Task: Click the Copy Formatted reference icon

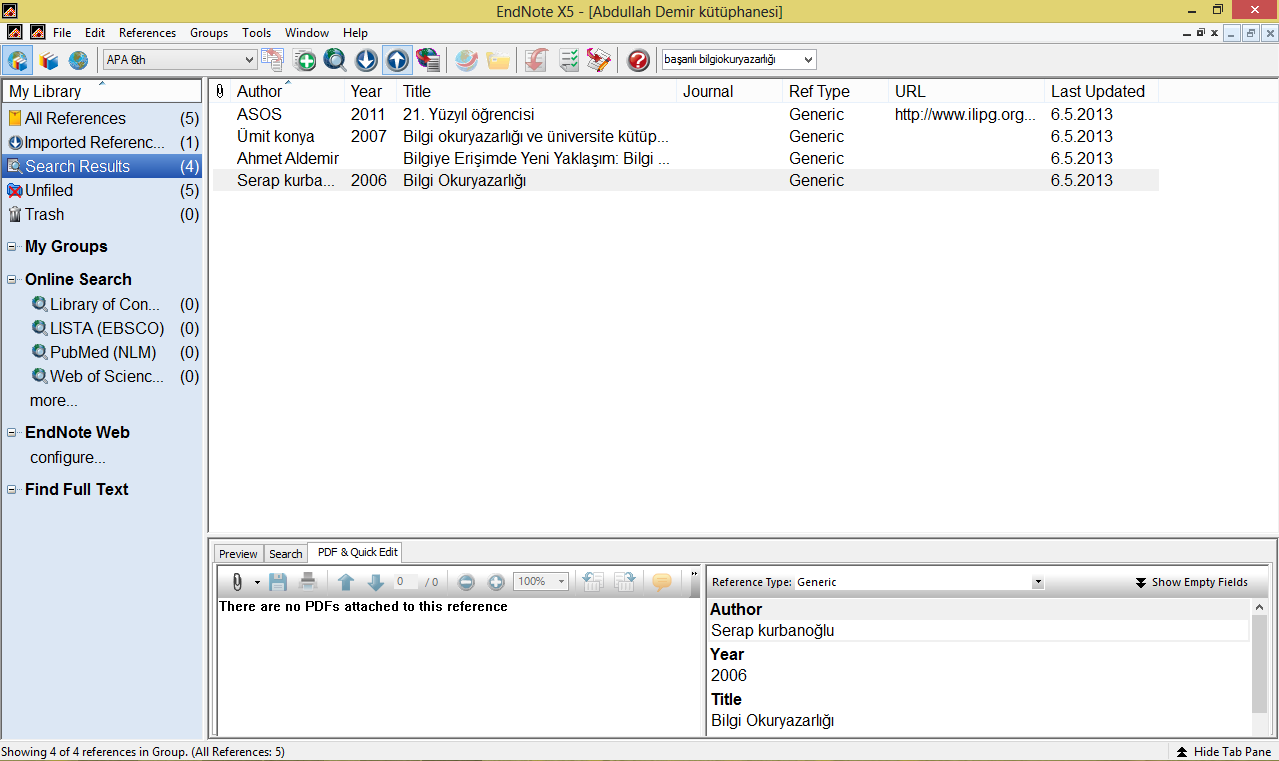Action: pyautogui.click(x=273, y=60)
